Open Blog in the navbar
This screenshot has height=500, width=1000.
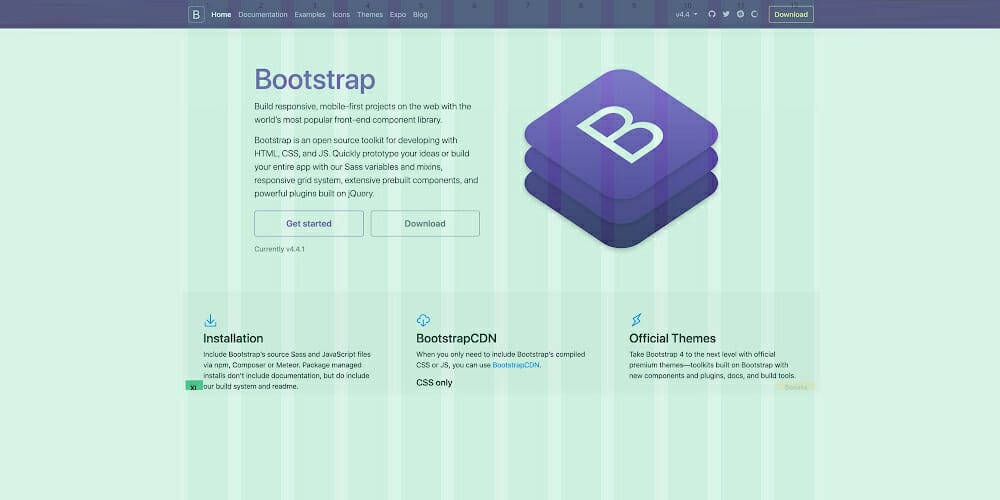click(420, 15)
